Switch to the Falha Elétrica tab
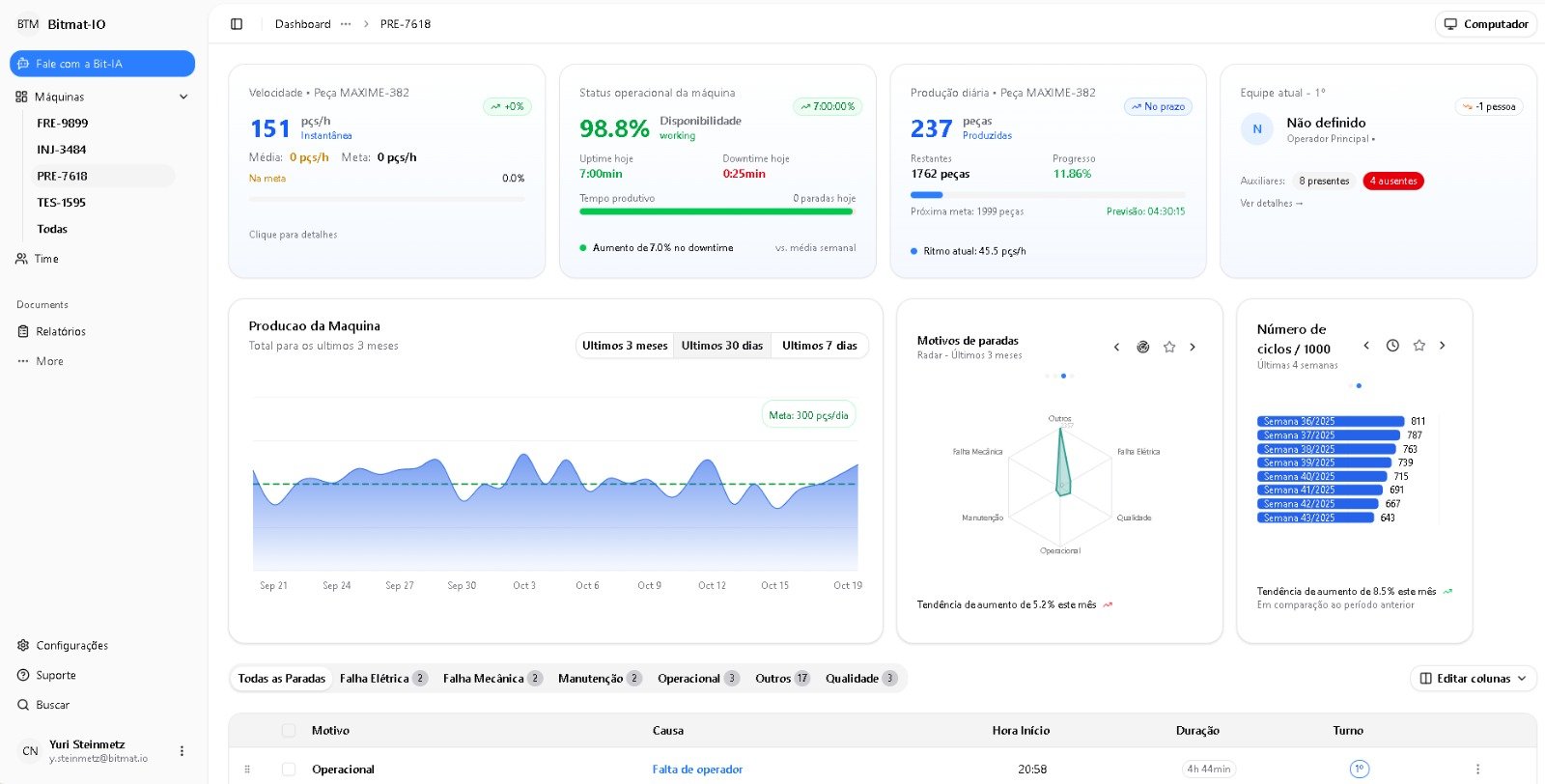The width and height of the screenshot is (1545, 784). (382, 679)
